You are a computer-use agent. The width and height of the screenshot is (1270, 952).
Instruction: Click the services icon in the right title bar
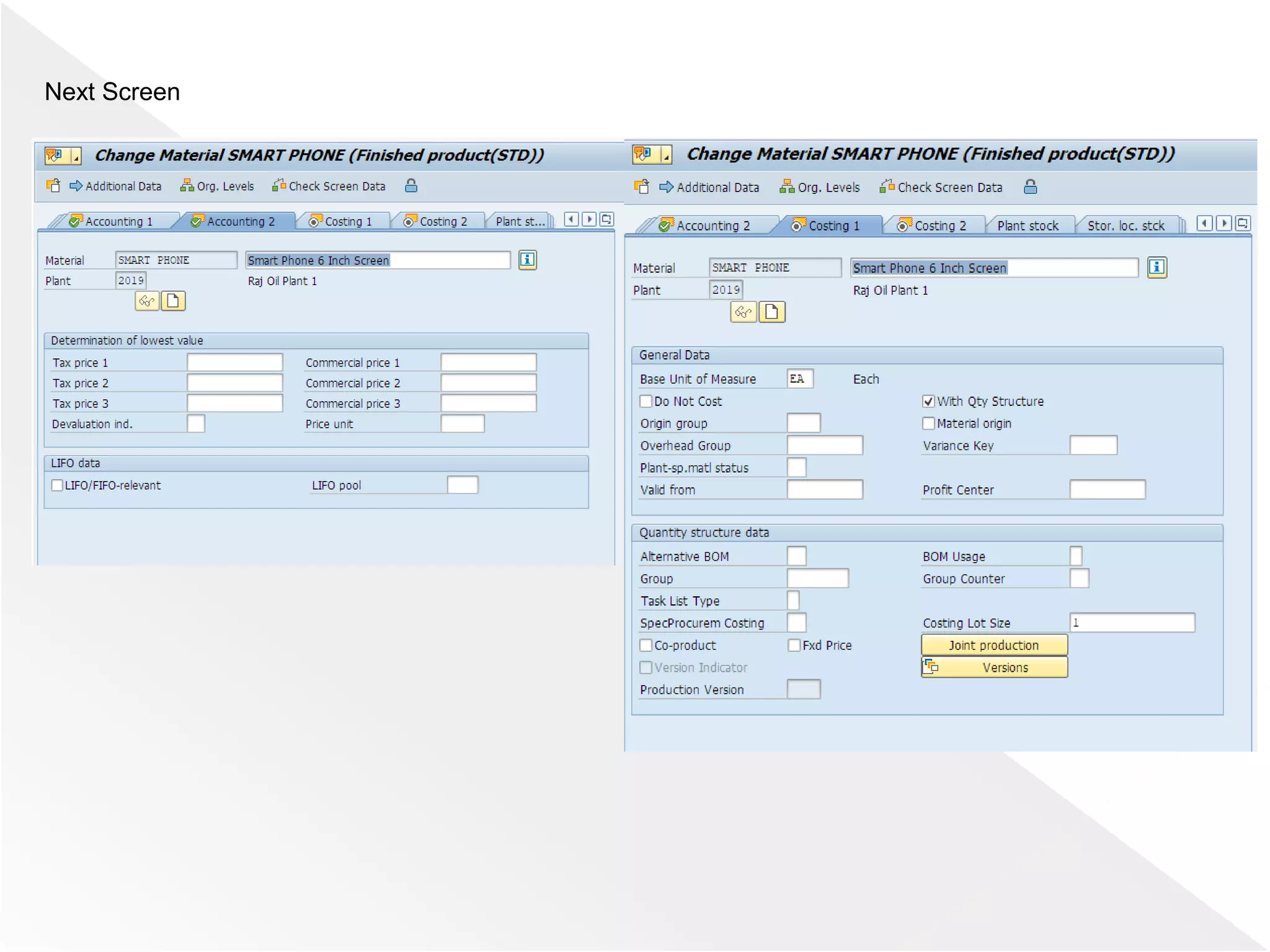643,154
